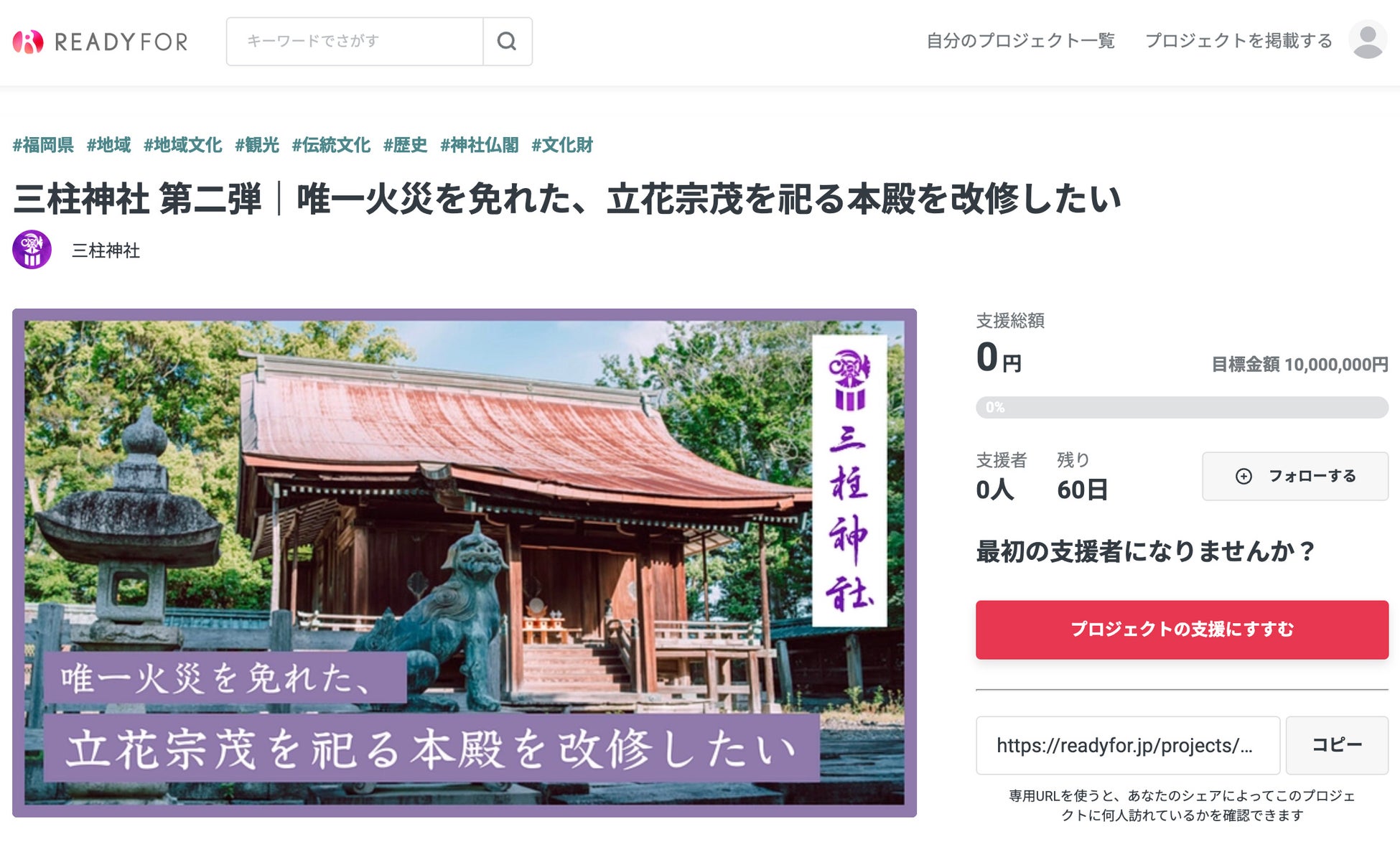Select the #地域文化 tag
This screenshot has height=842, width=1400.
coord(182,145)
